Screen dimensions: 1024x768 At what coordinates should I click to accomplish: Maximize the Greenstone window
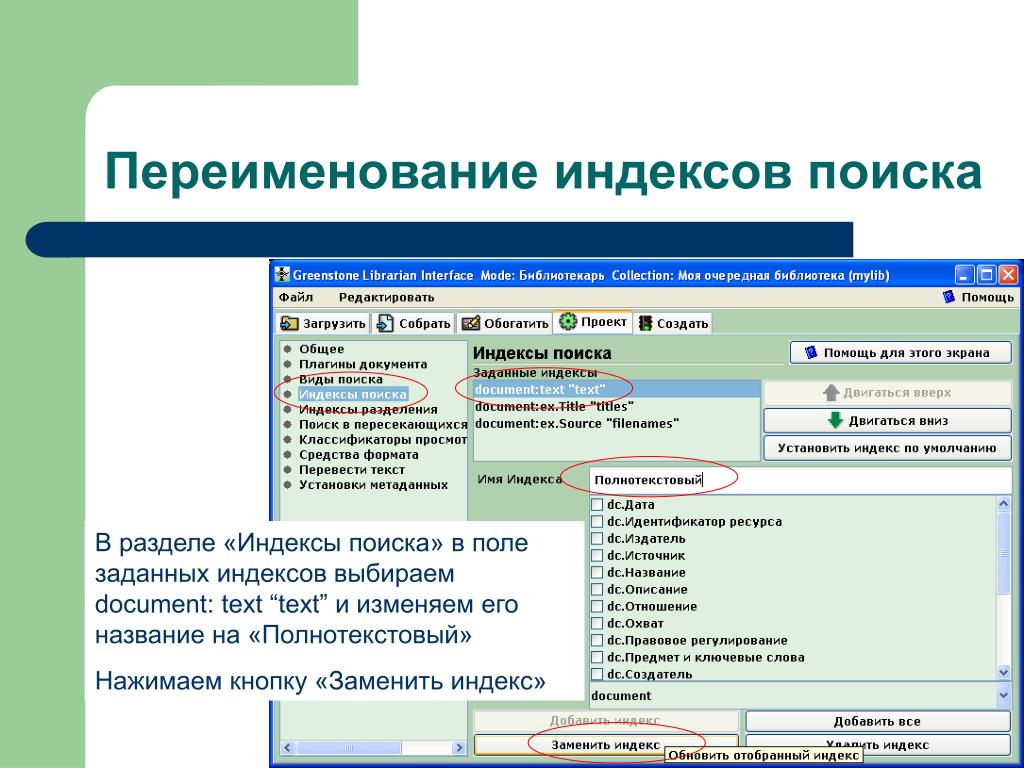[x=986, y=275]
